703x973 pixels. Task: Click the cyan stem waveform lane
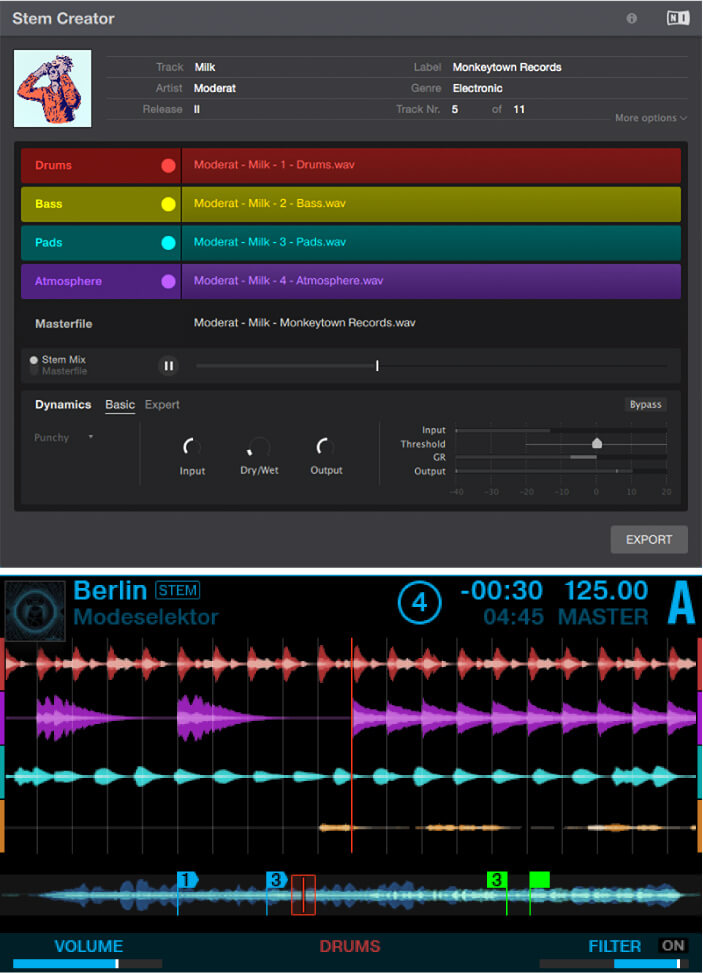[351, 776]
